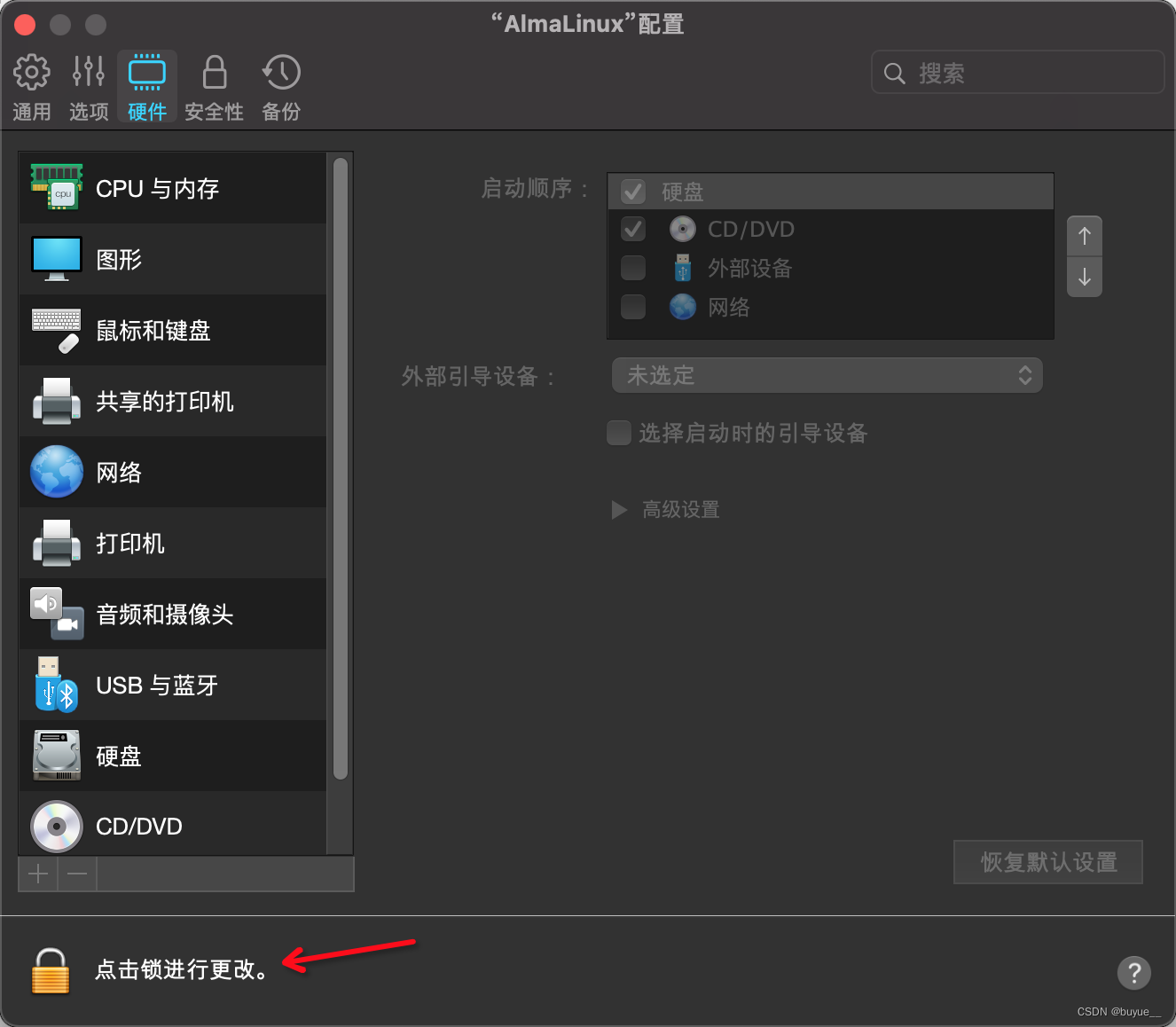Open USB 与蓝牙 settings
1176x1027 pixels.
click(x=156, y=685)
